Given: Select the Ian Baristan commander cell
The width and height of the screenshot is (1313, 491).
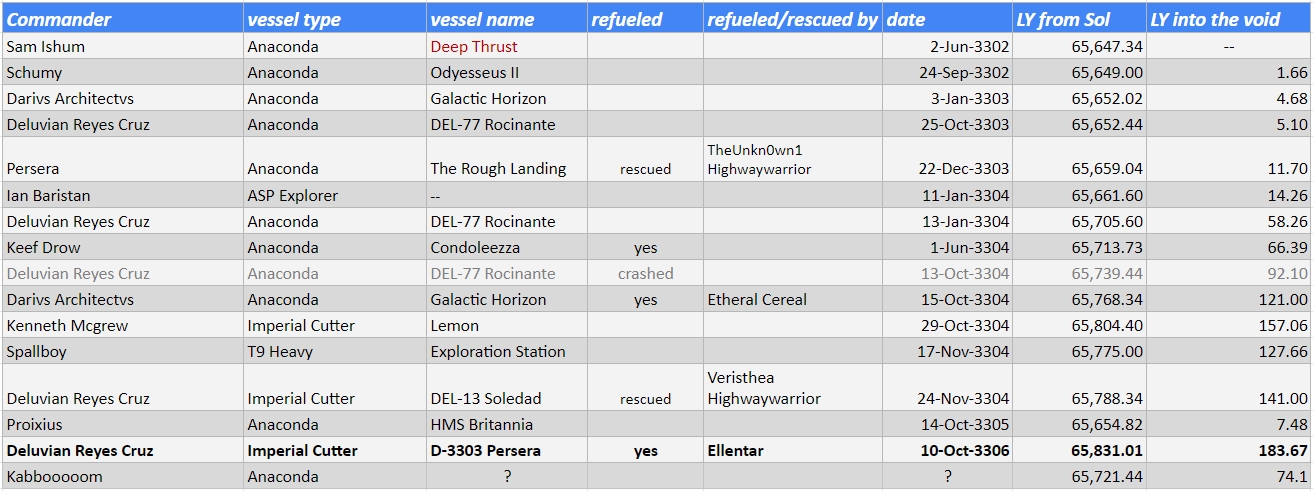Looking at the screenshot, I should (123, 195).
